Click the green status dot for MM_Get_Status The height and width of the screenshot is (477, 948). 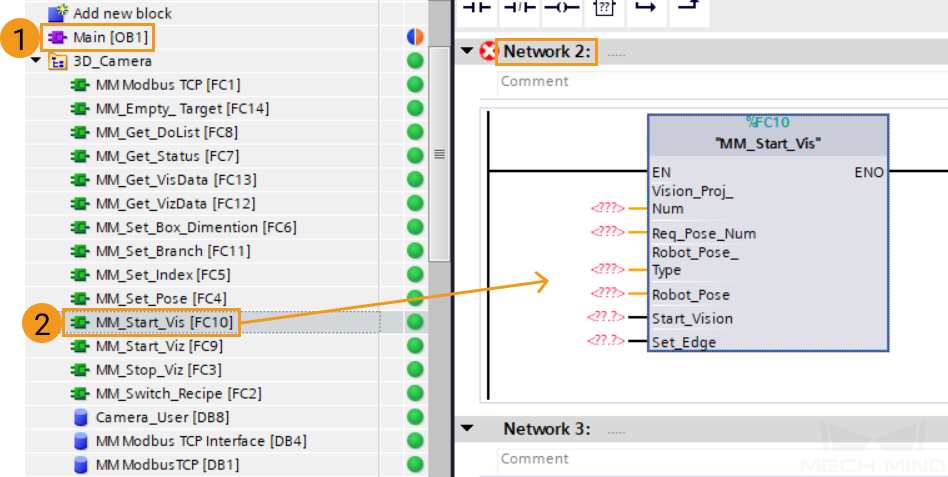point(415,156)
